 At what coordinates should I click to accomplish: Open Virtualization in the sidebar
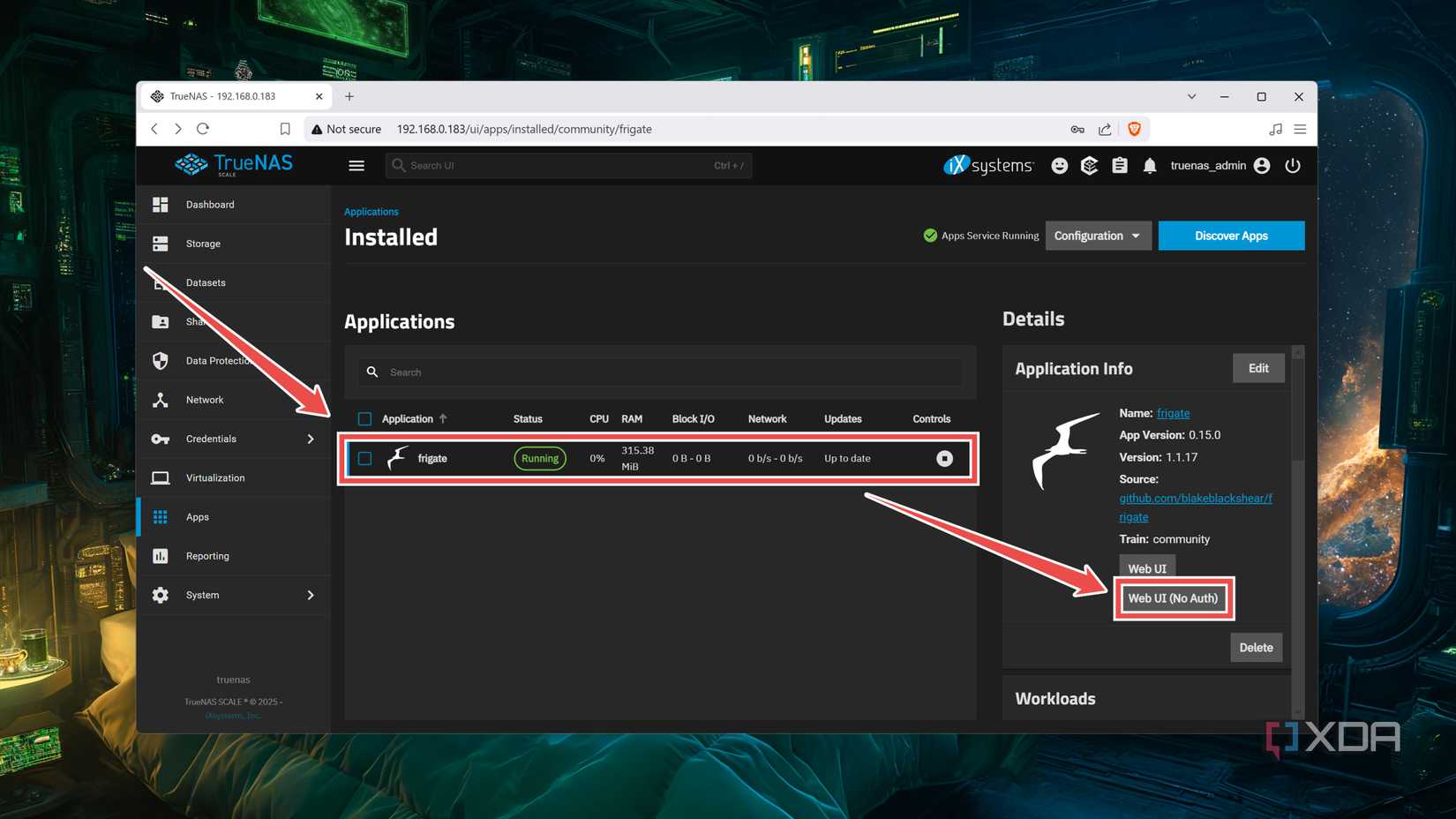pyautogui.click(x=234, y=477)
